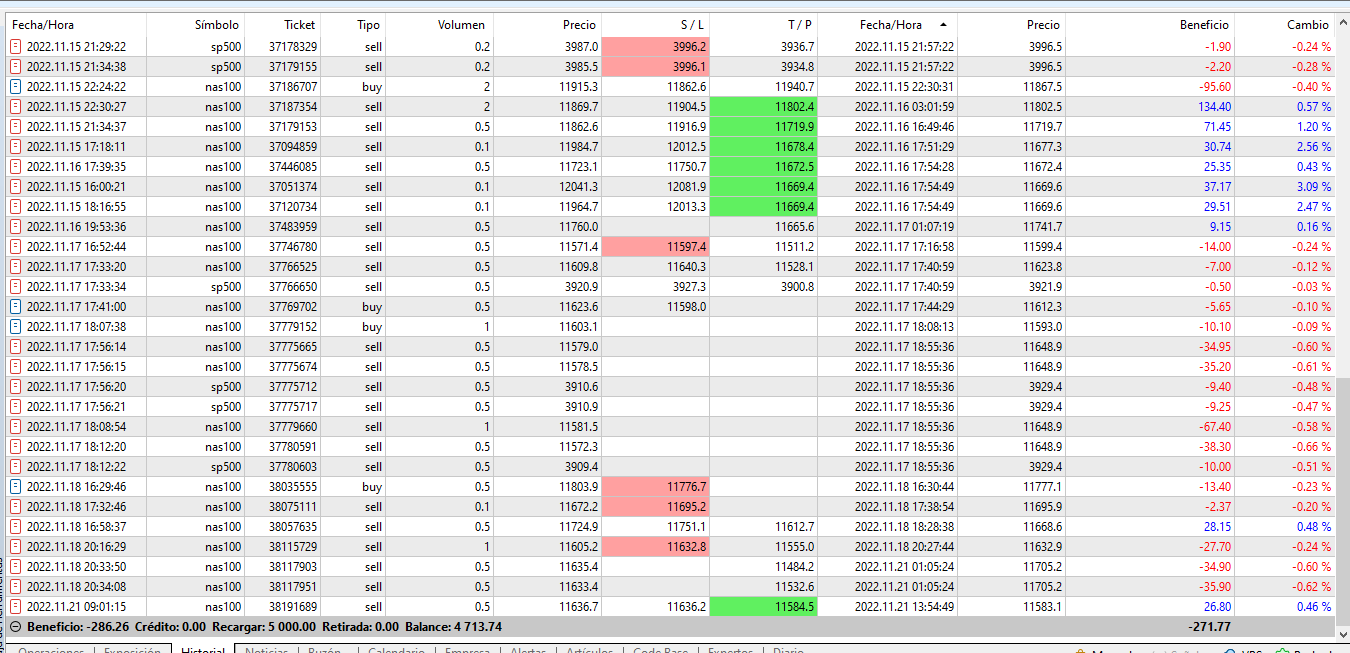Viewport: 1350px width, 653px height.
Task: Click the order icon for ticket 37779660
Action: (15, 427)
